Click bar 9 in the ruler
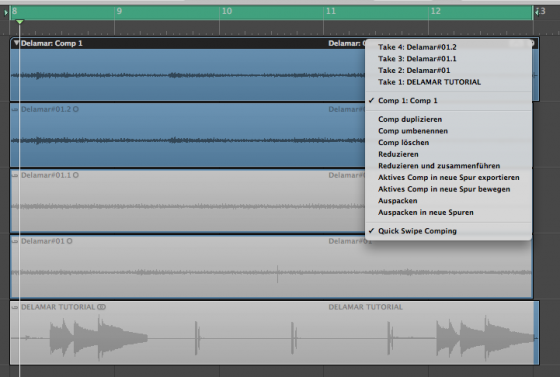The image size is (560, 377). tap(119, 11)
